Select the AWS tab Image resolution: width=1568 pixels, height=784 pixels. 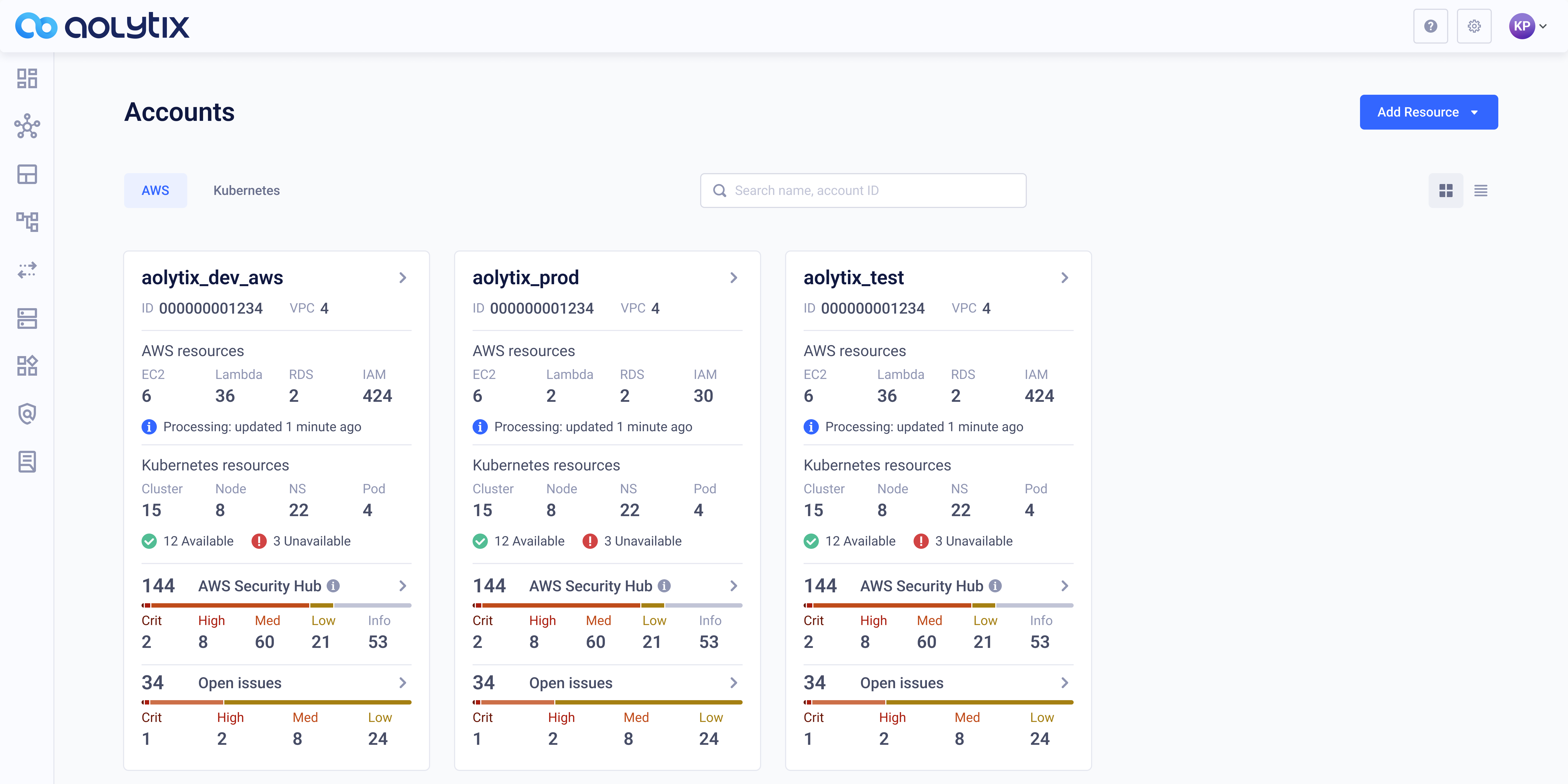[155, 191]
